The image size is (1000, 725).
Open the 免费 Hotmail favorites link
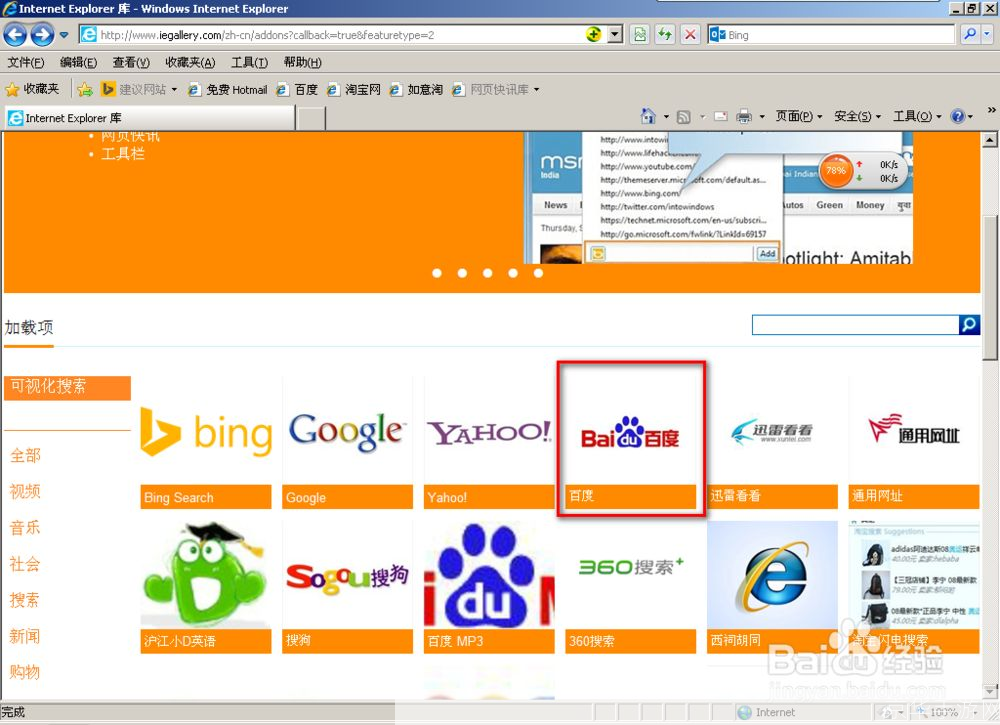pos(228,89)
